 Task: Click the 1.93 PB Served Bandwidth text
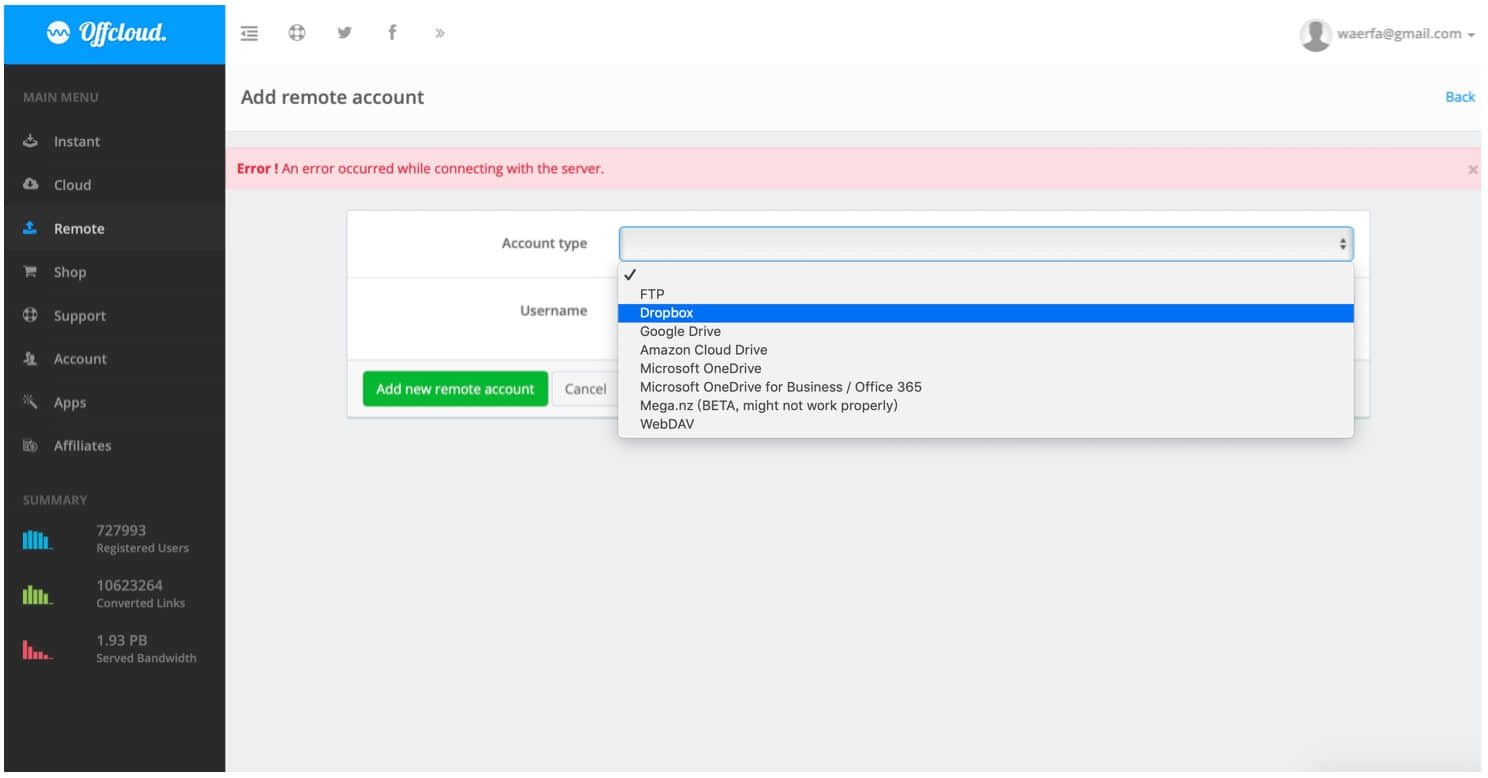point(146,649)
